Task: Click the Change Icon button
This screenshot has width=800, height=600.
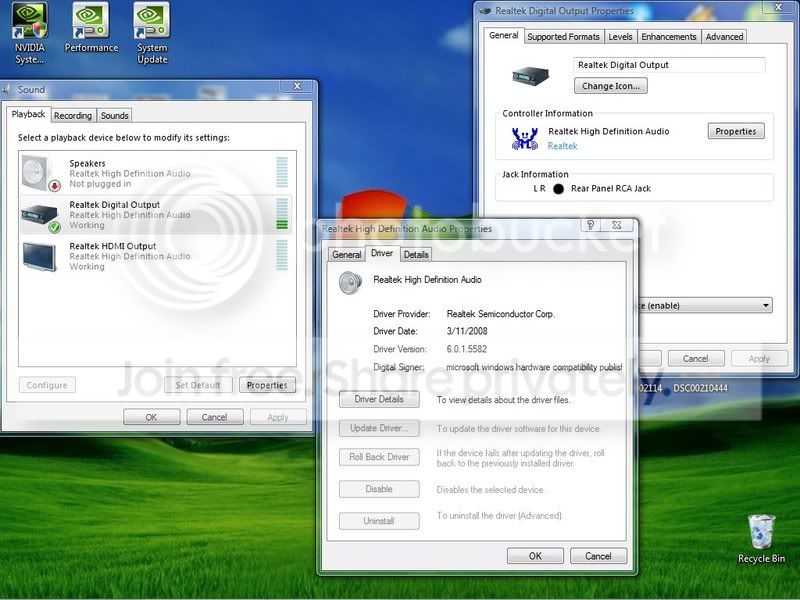Action: point(611,86)
